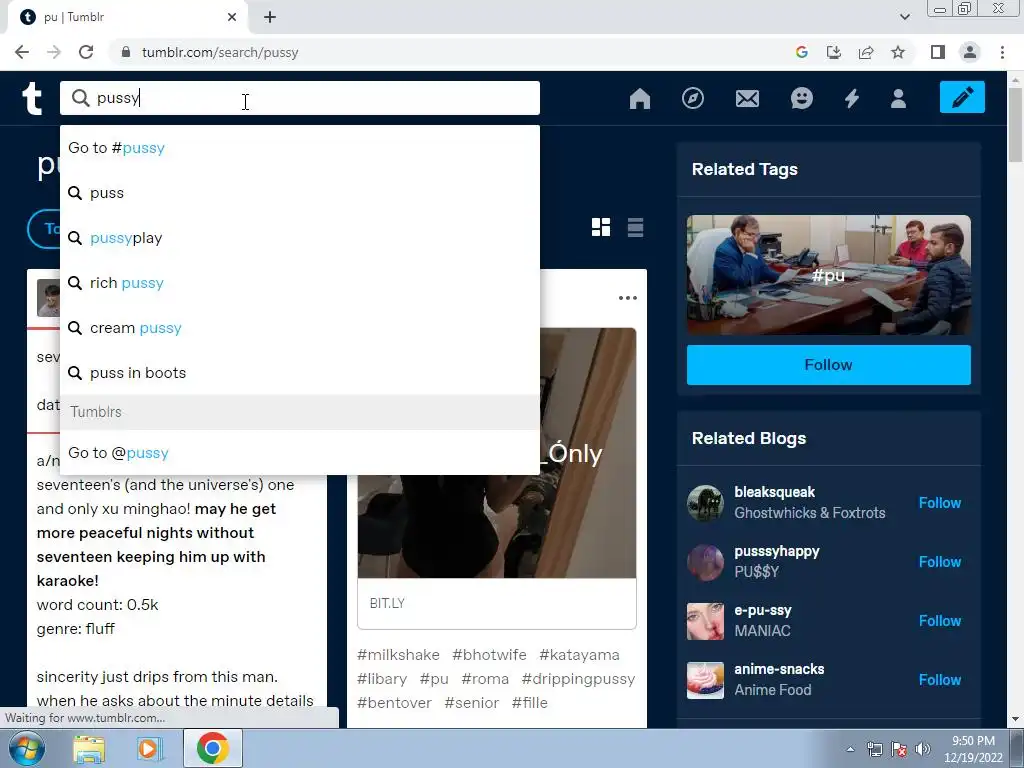Open the #libary tag link
Viewport: 1024px width, 768px height.
click(382, 679)
